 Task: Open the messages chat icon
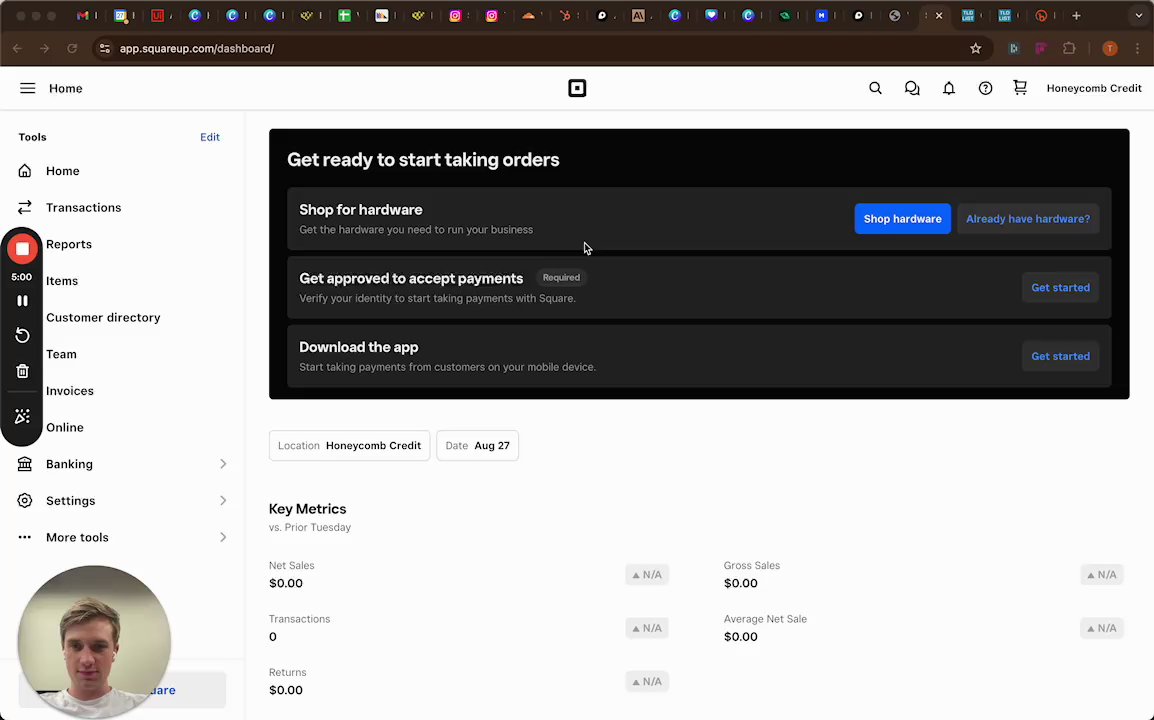(912, 89)
